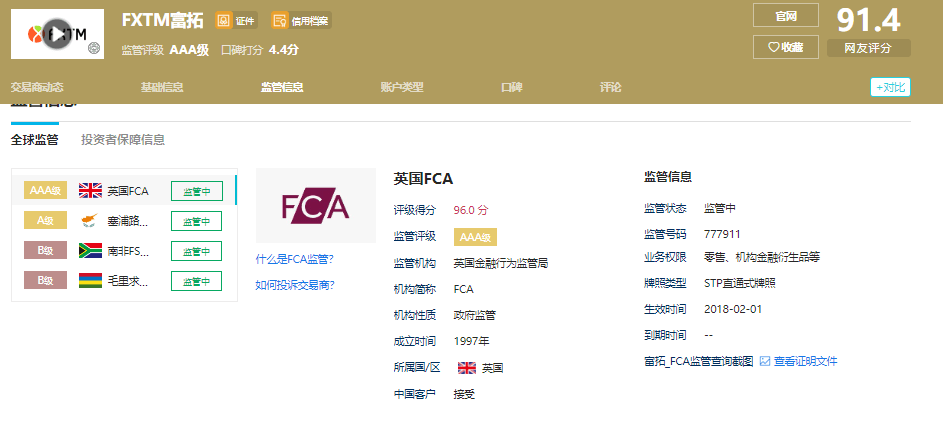Click the B级 badge beside 南非FS...
Screen dimensions: 943x431
[x=45, y=251]
